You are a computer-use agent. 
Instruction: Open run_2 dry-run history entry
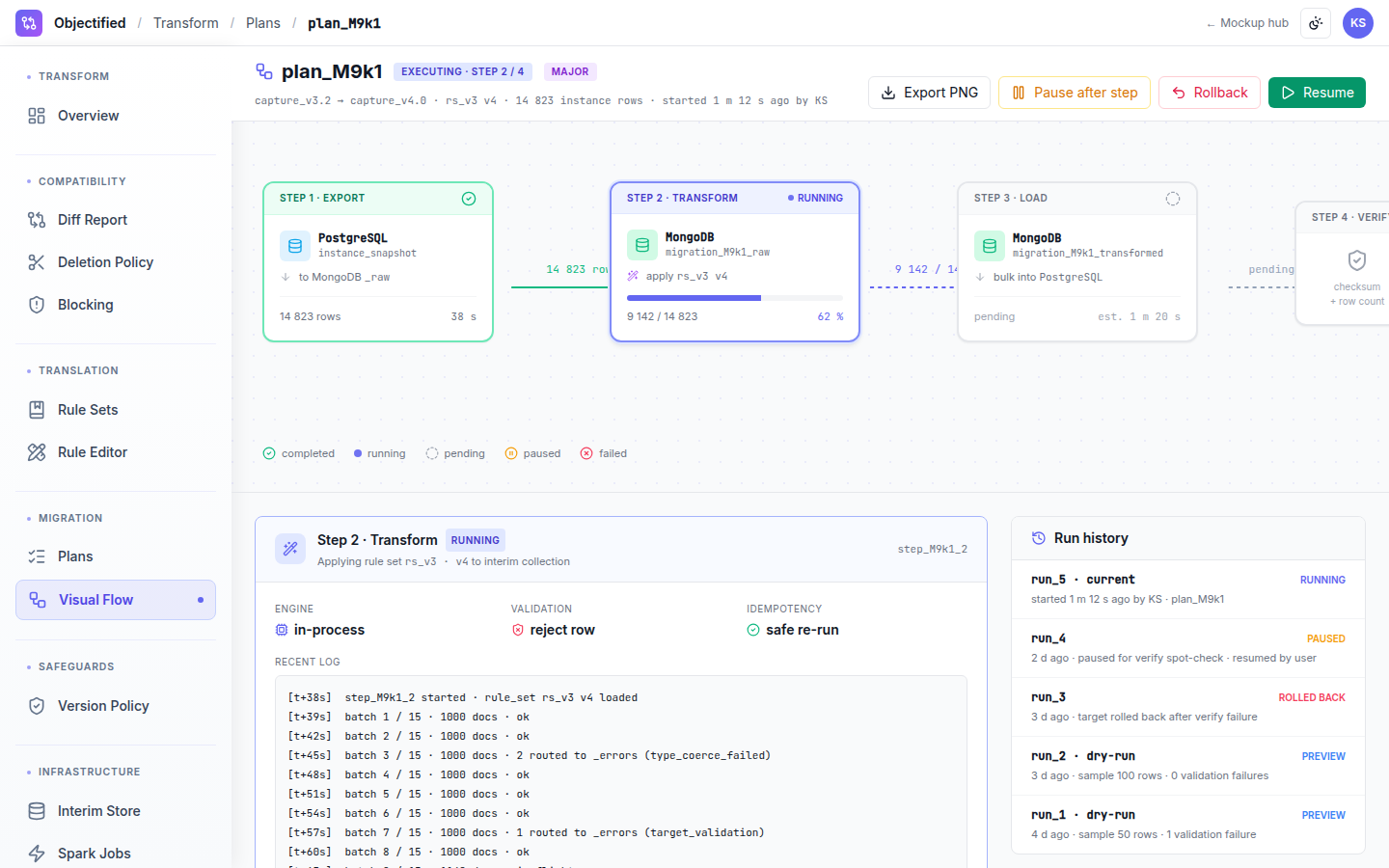[1188, 766]
